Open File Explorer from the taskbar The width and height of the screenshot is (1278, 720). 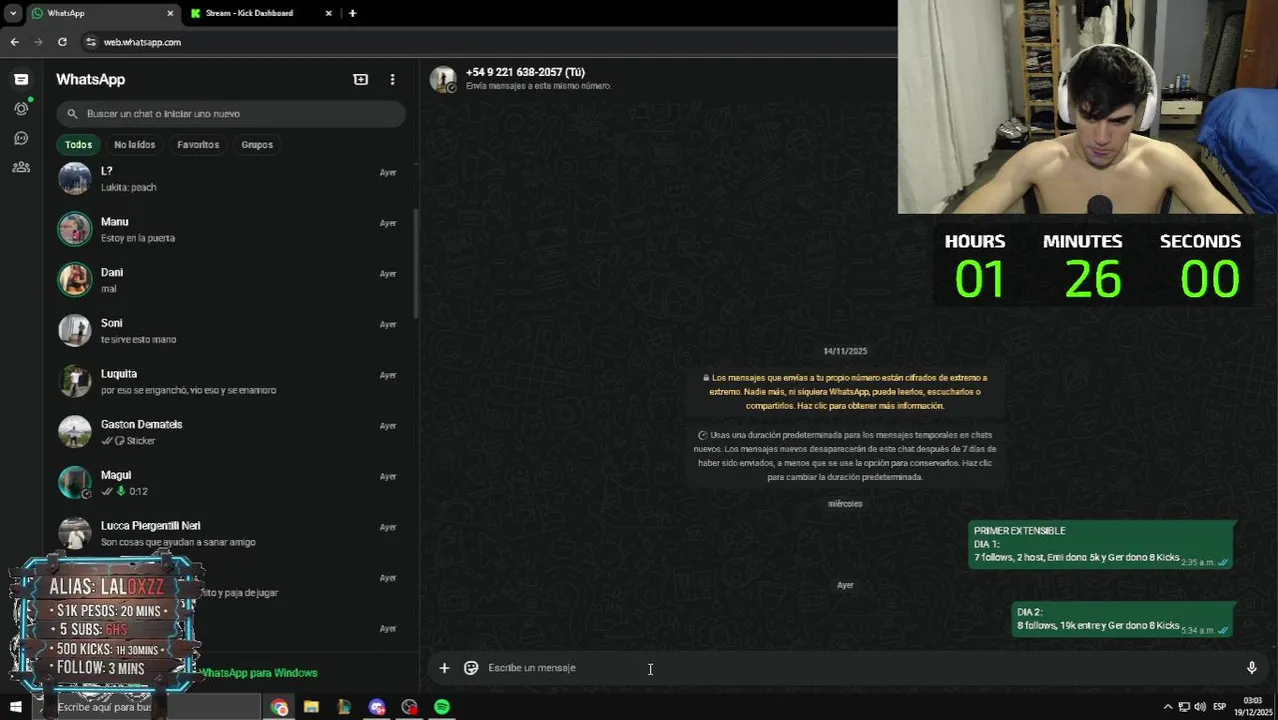[311, 707]
